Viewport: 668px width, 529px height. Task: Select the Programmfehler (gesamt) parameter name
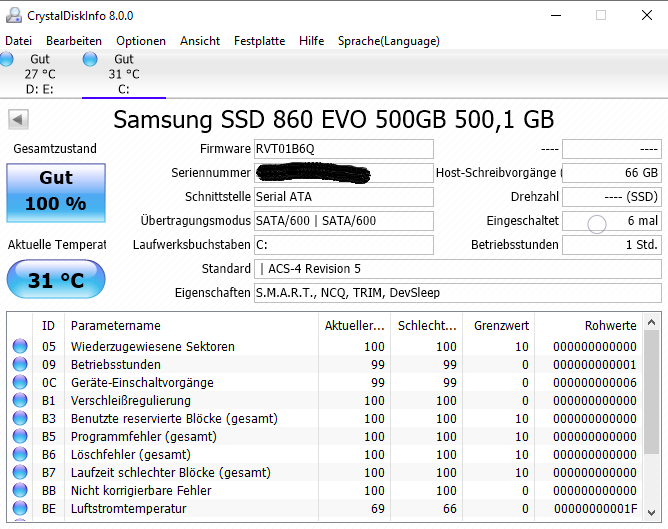(x=144, y=437)
